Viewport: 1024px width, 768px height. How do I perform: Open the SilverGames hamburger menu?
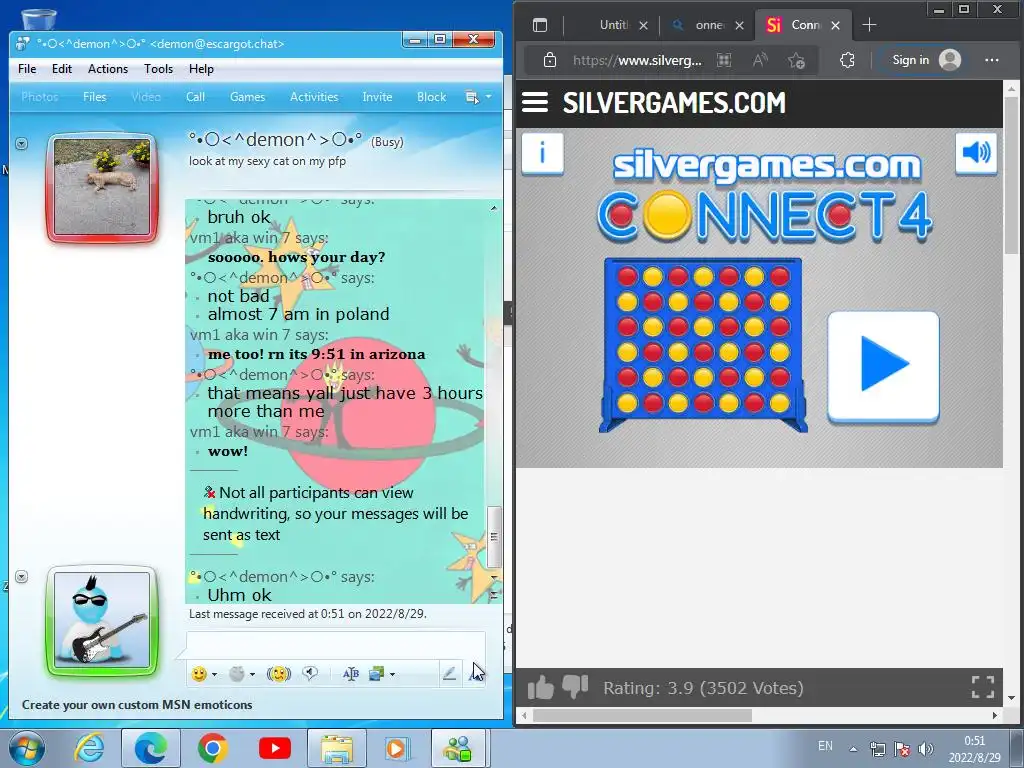click(x=535, y=103)
